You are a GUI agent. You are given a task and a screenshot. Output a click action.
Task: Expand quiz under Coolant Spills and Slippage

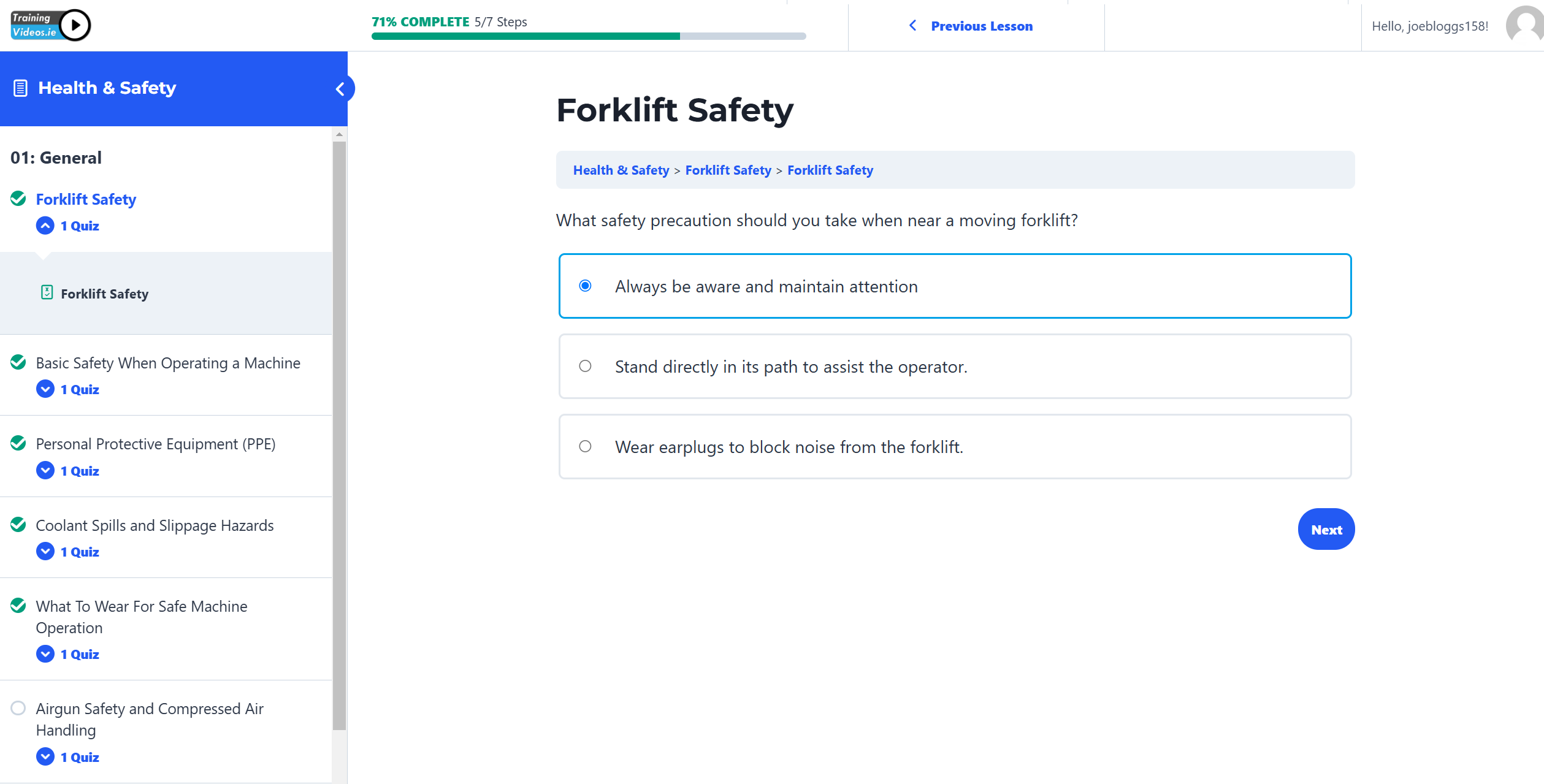[x=45, y=552]
